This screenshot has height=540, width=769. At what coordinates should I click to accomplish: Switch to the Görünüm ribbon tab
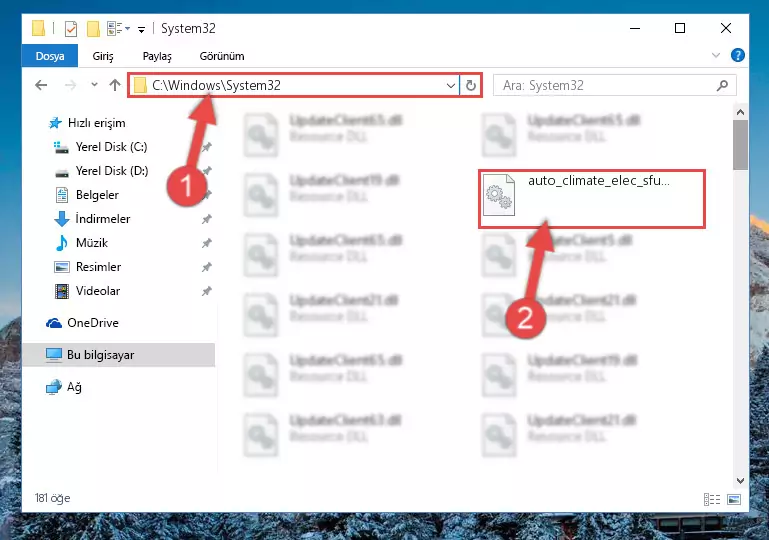pyautogui.click(x=222, y=56)
